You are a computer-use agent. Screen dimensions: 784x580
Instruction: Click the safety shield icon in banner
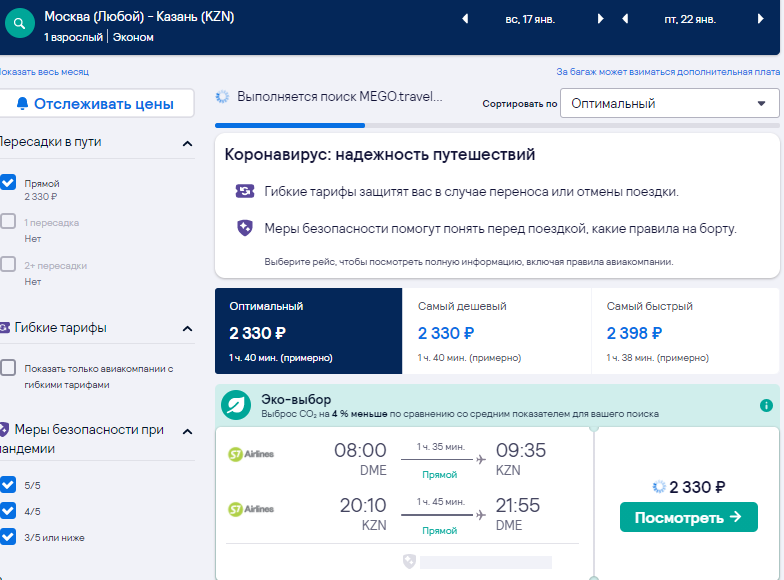tap(245, 228)
